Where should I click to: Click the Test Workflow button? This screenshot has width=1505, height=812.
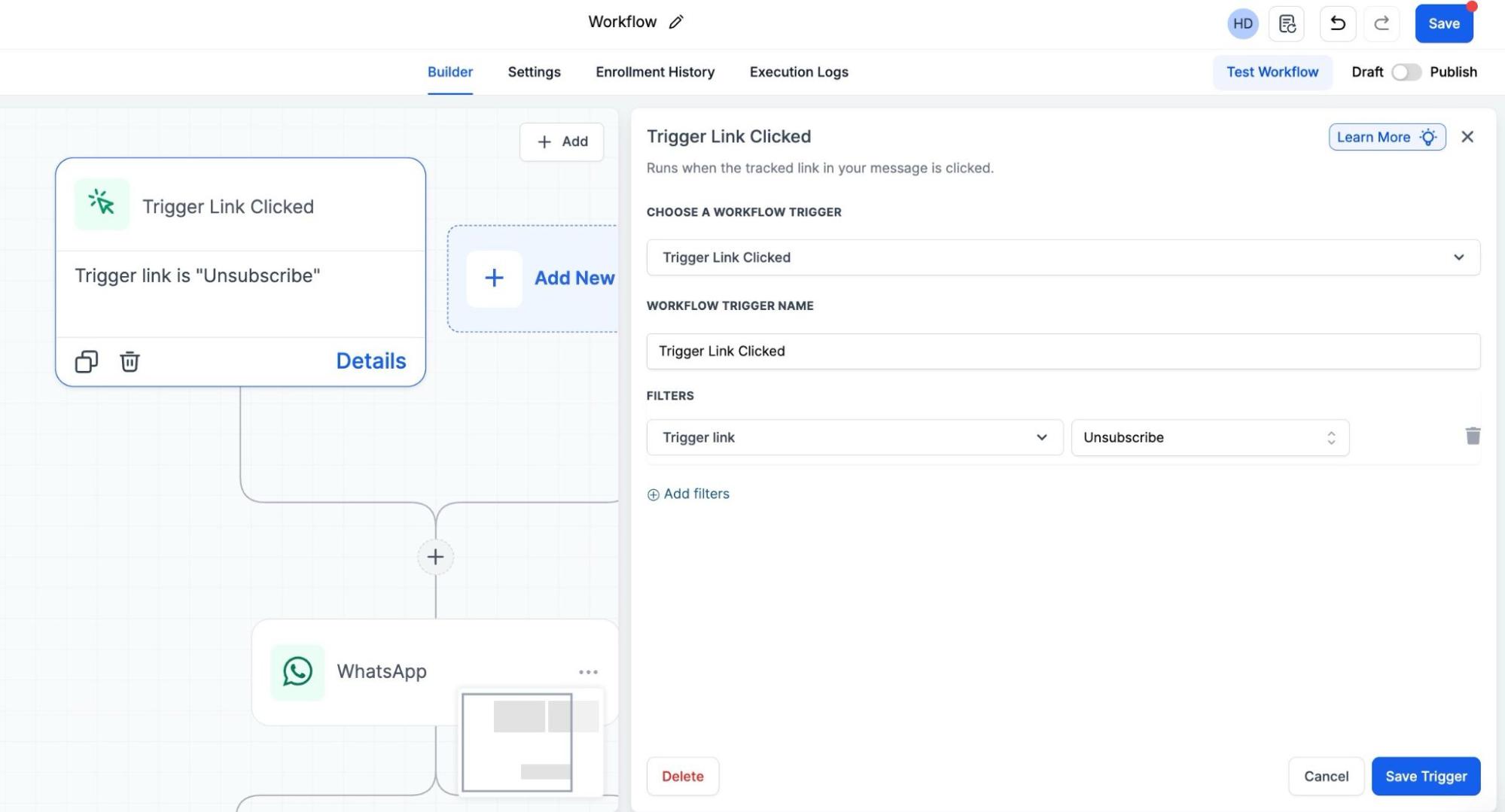(x=1272, y=72)
